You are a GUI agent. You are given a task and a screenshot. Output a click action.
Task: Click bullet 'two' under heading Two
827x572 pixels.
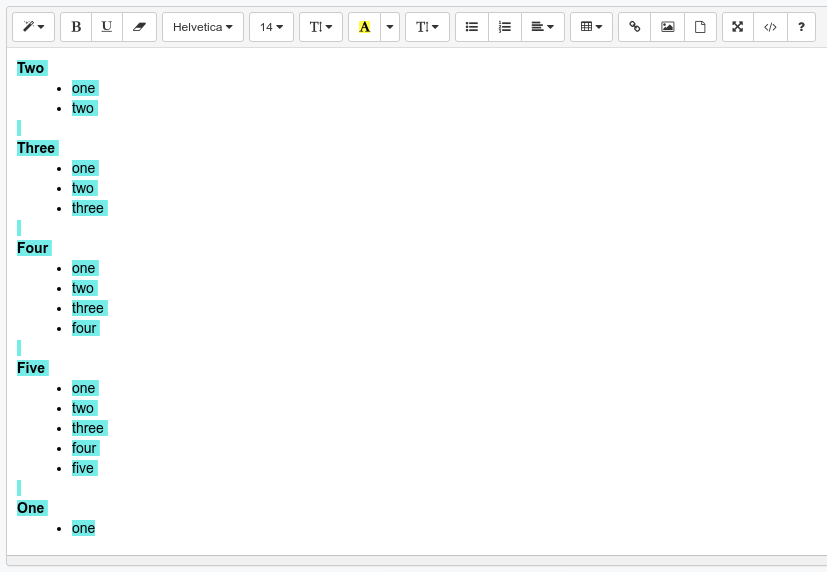click(x=83, y=108)
